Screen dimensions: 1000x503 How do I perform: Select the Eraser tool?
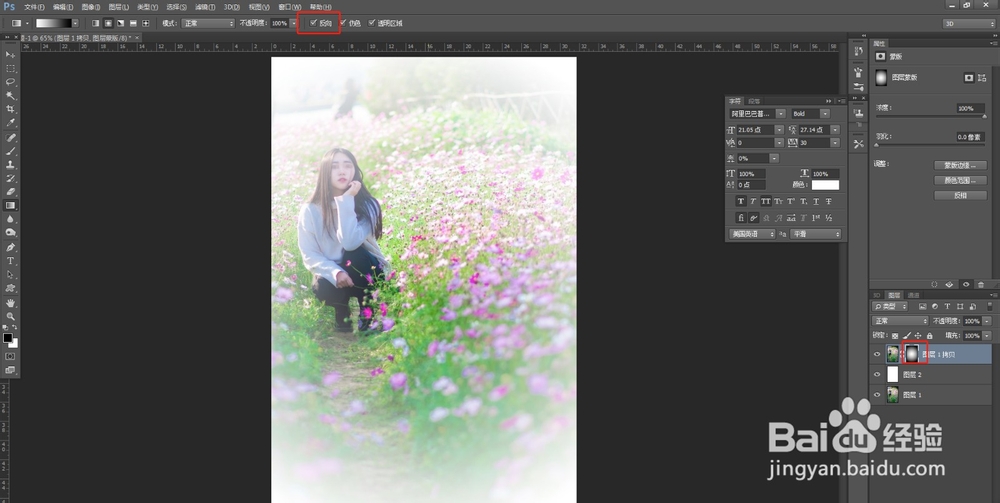tap(10, 192)
